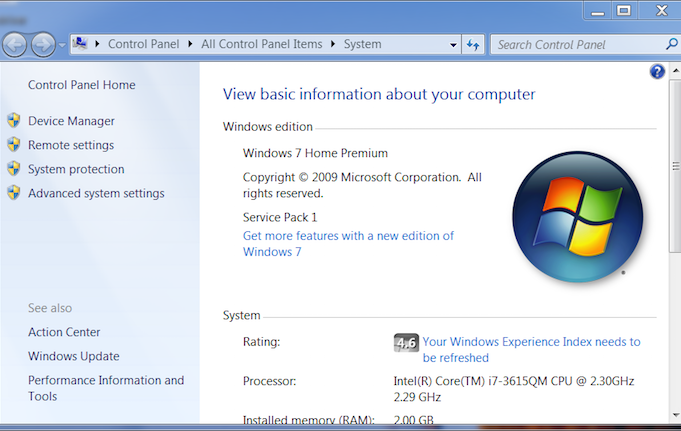The width and height of the screenshot is (681, 431).
Task: Click the Forward navigation arrow
Action: point(43,44)
